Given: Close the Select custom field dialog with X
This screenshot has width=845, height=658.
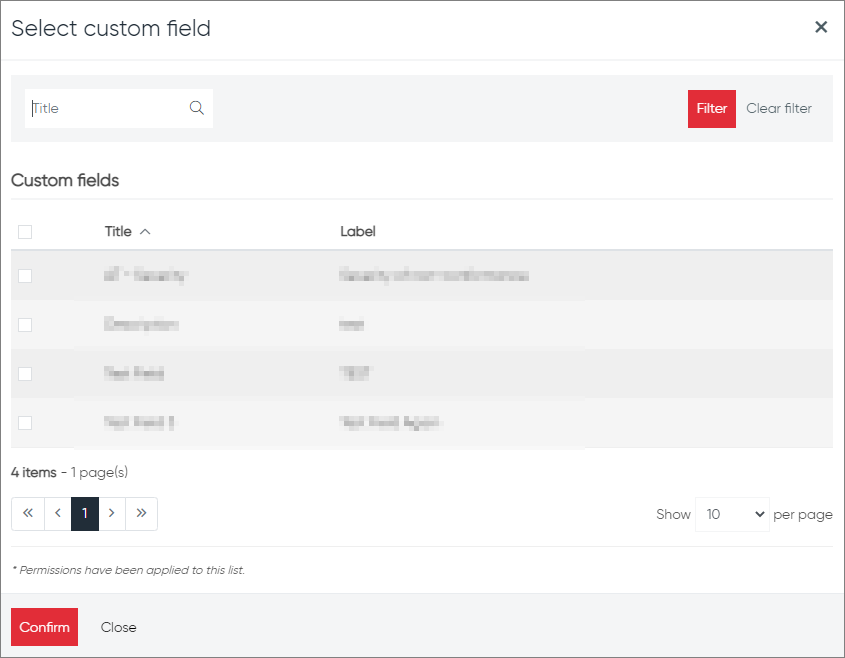Looking at the screenshot, I should point(821,27).
